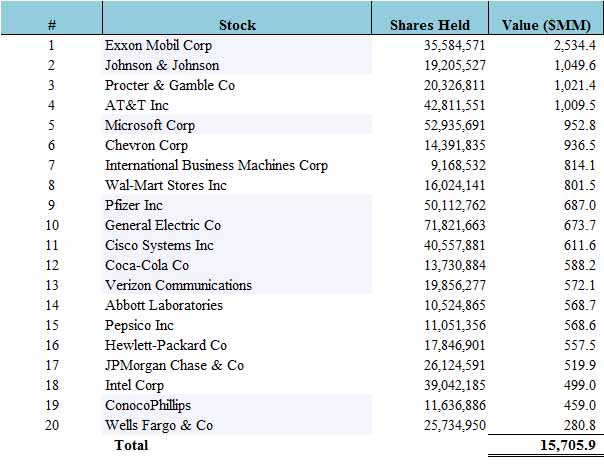
Task: Select the Exxon Mobil Corp cell
Action: (155, 45)
